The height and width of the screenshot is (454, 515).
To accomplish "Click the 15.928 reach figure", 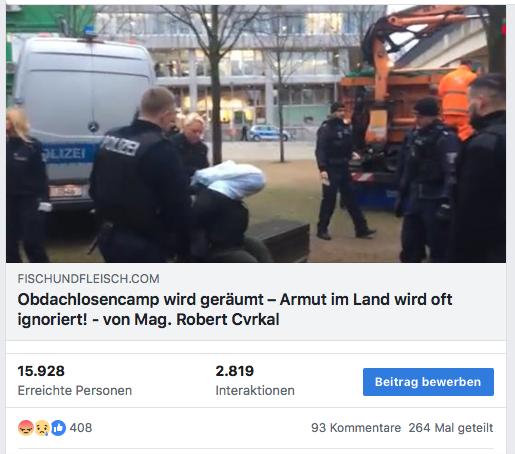I will coord(41,371).
